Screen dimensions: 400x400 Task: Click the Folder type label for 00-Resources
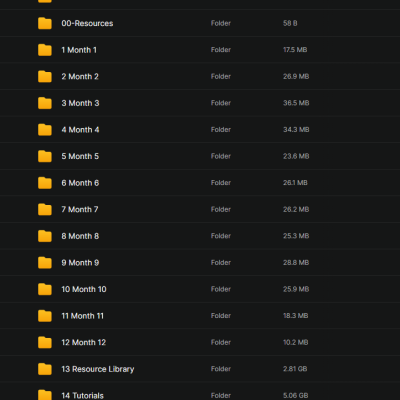coord(221,23)
